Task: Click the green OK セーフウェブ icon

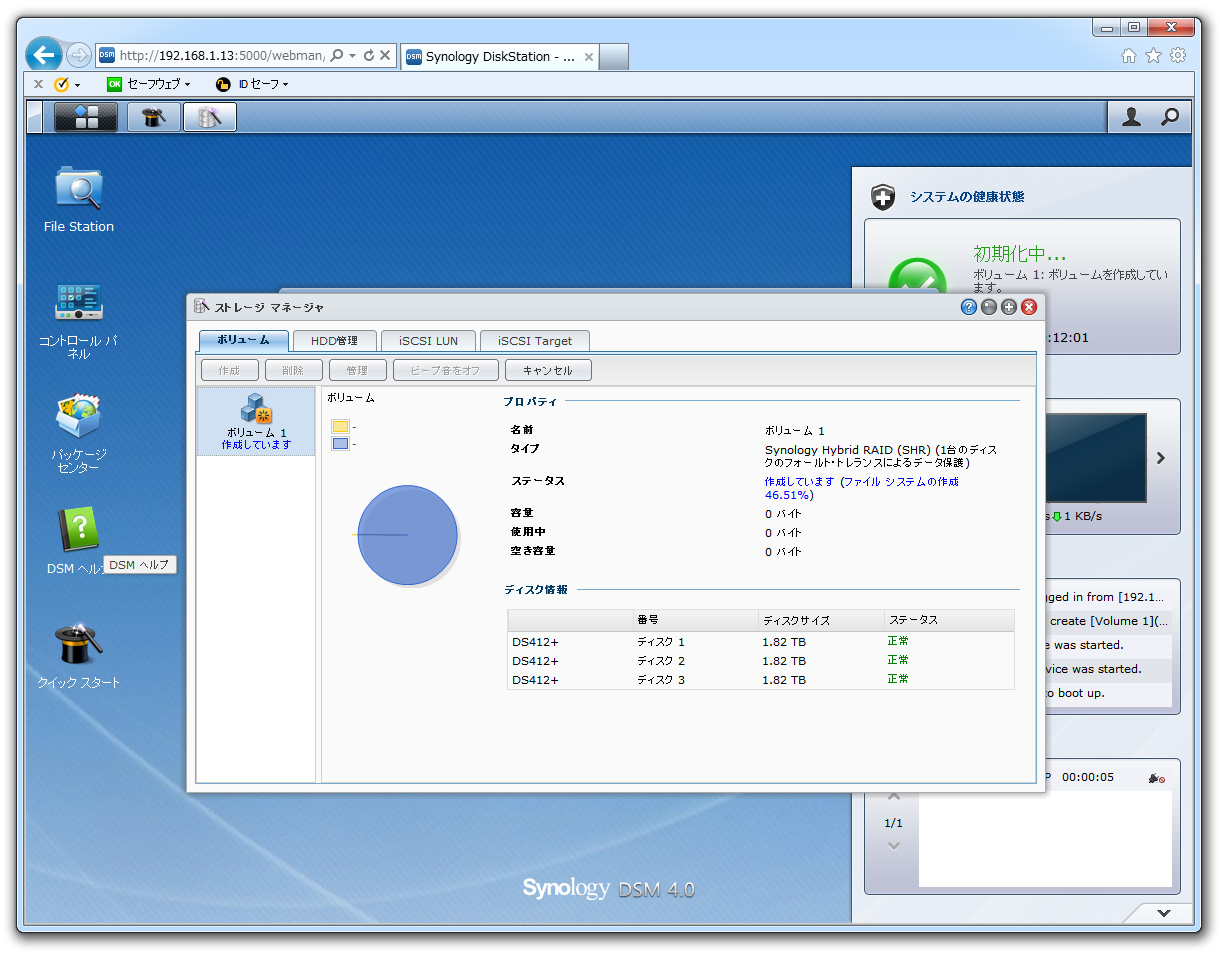Action: coord(115,85)
